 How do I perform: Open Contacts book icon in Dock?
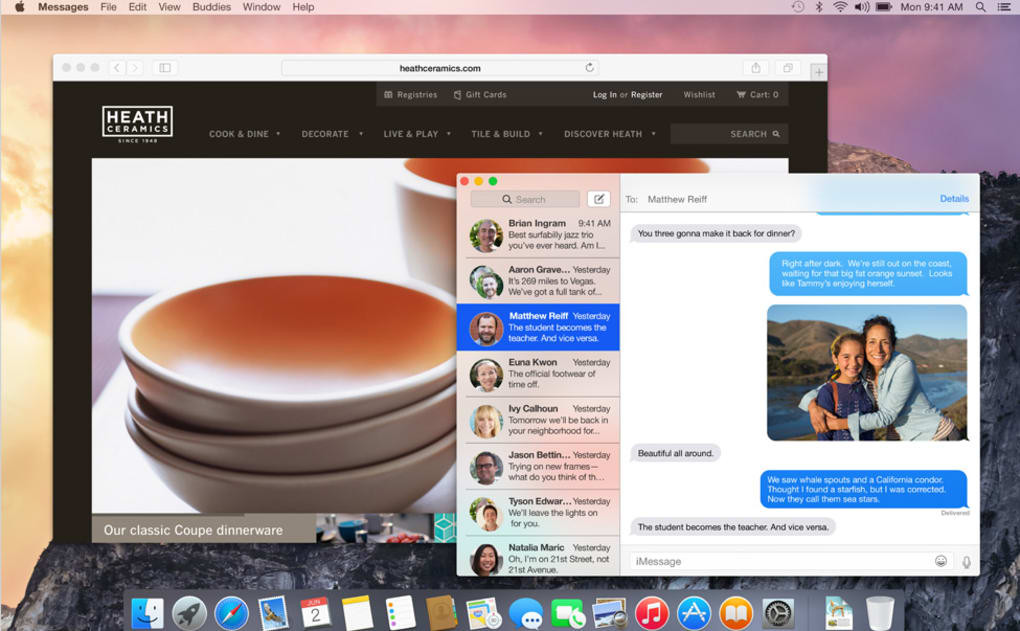tap(442, 613)
